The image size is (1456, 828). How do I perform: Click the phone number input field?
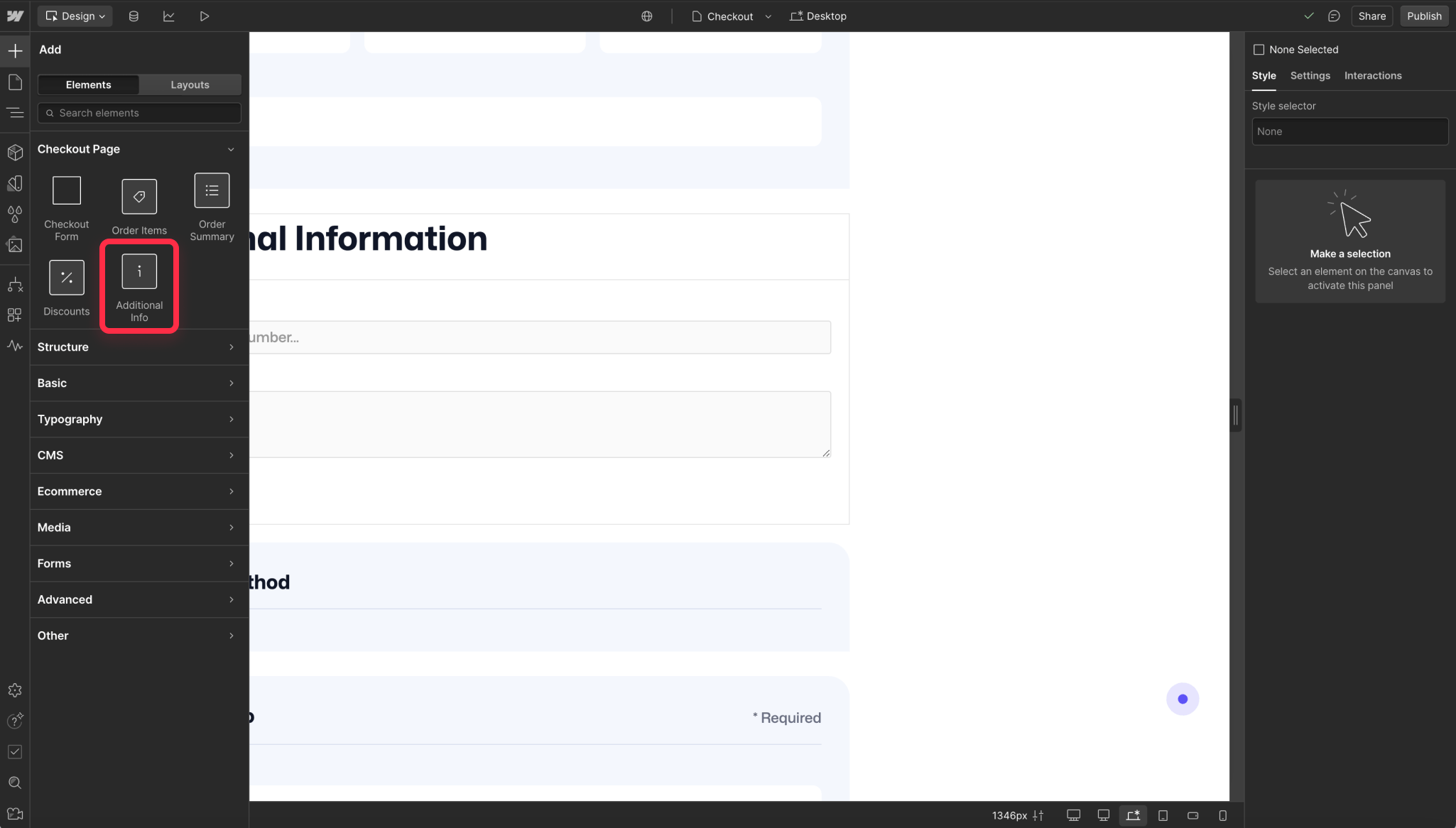540,337
